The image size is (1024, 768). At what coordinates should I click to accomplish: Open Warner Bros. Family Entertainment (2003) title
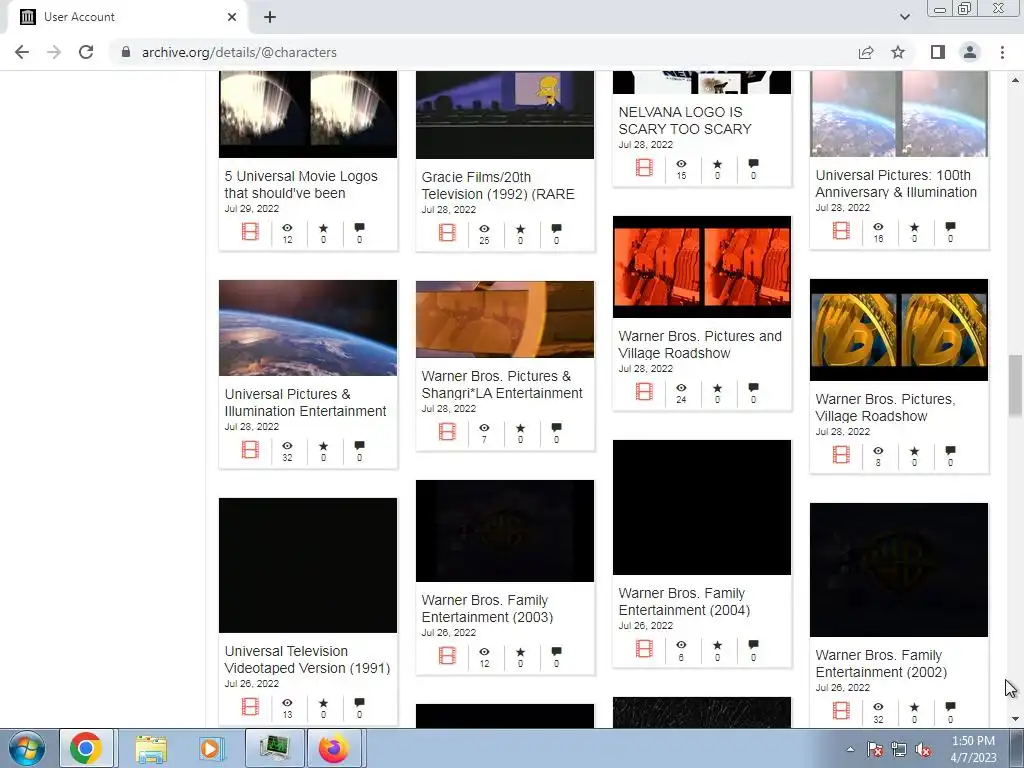(487, 609)
